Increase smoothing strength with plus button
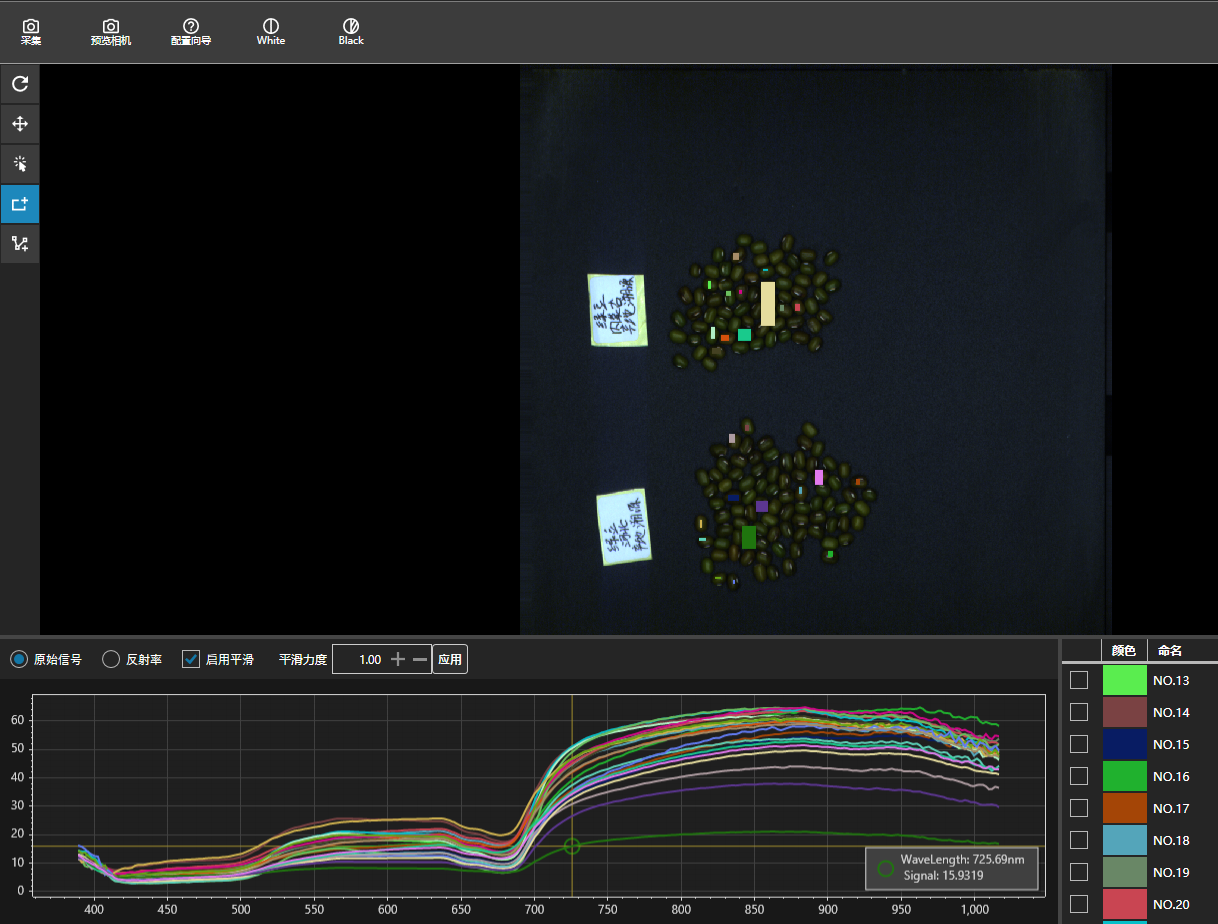The image size is (1218, 924). (398, 660)
